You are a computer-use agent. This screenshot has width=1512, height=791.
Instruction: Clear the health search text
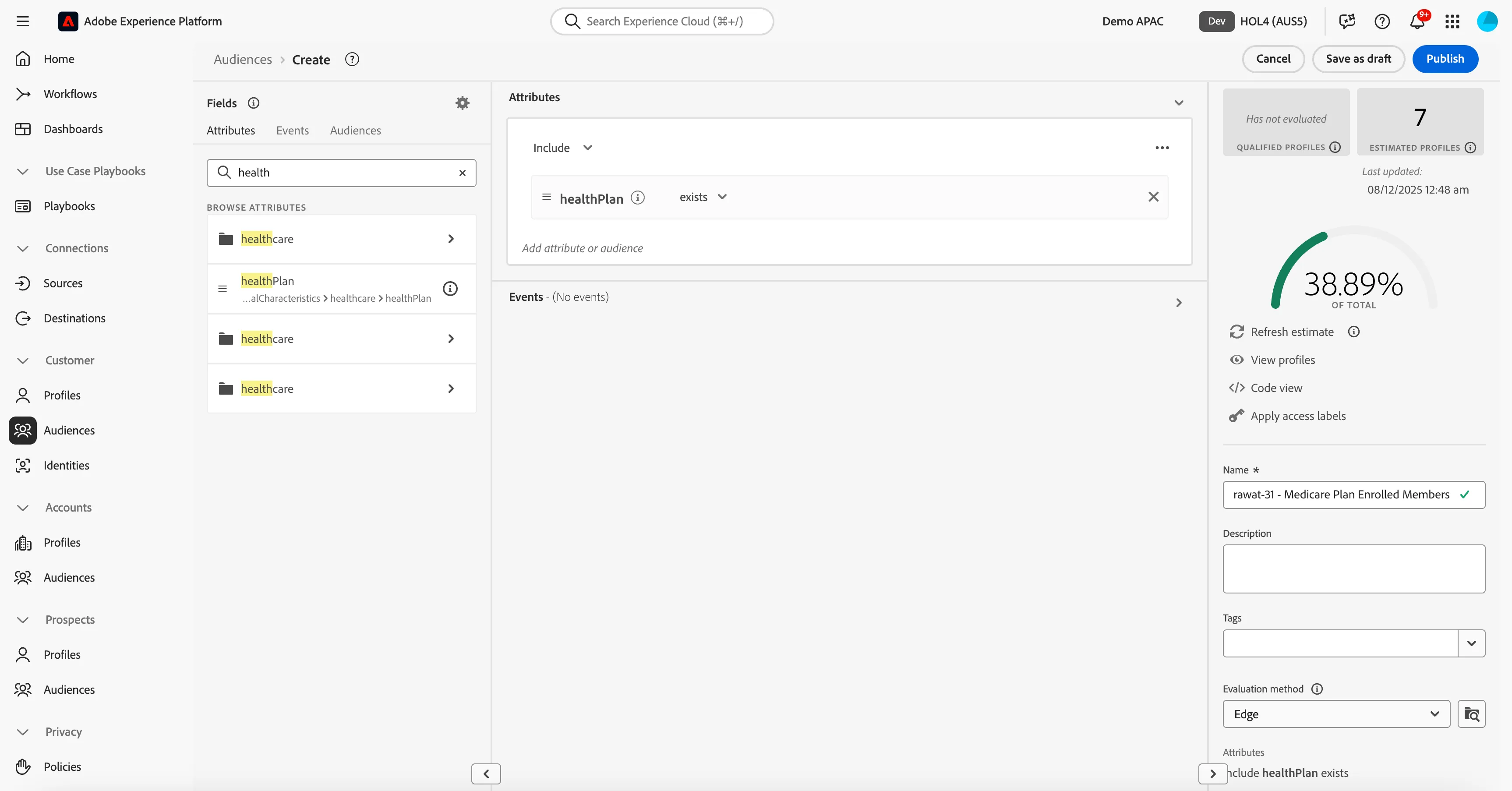click(463, 173)
